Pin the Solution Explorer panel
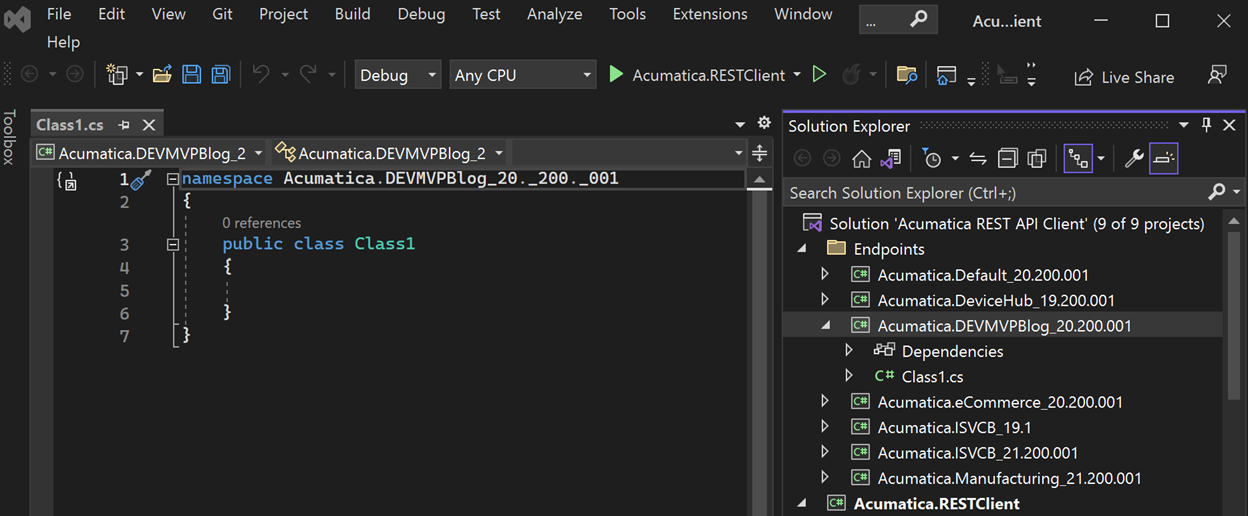This screenshot has width=1248, height=516. pyautogui.click(x=1206, y=125)
